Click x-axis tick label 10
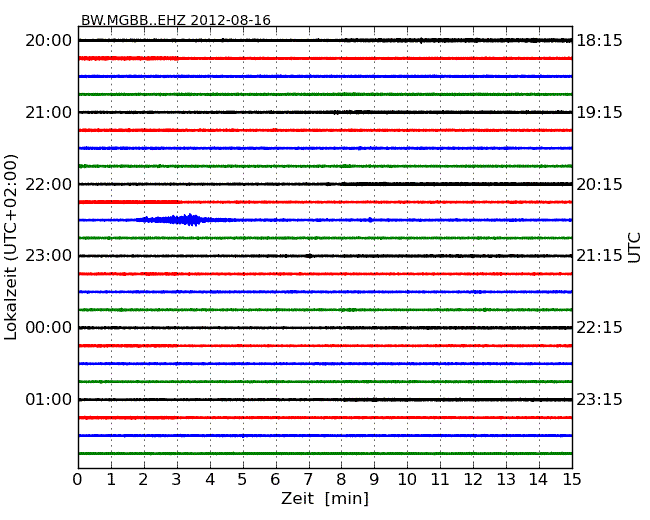650x520 pixels. 407,479
